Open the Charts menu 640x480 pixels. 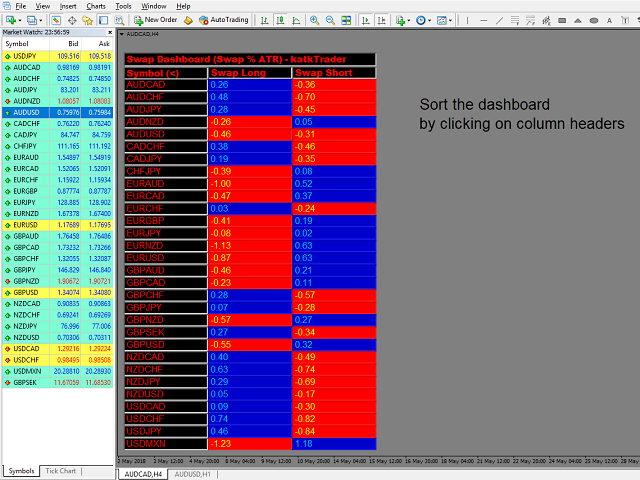[96, 6]
